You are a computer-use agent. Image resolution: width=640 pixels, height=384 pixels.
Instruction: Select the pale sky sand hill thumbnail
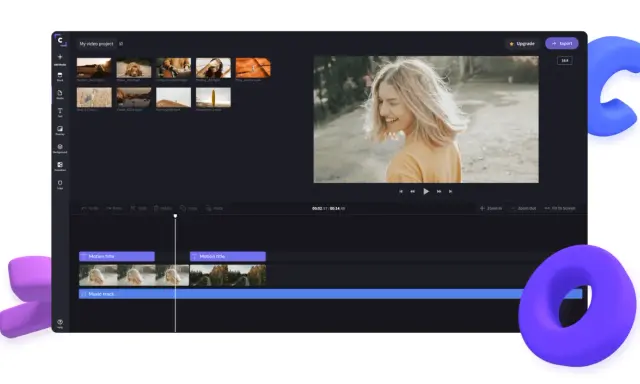pos(173,97)
